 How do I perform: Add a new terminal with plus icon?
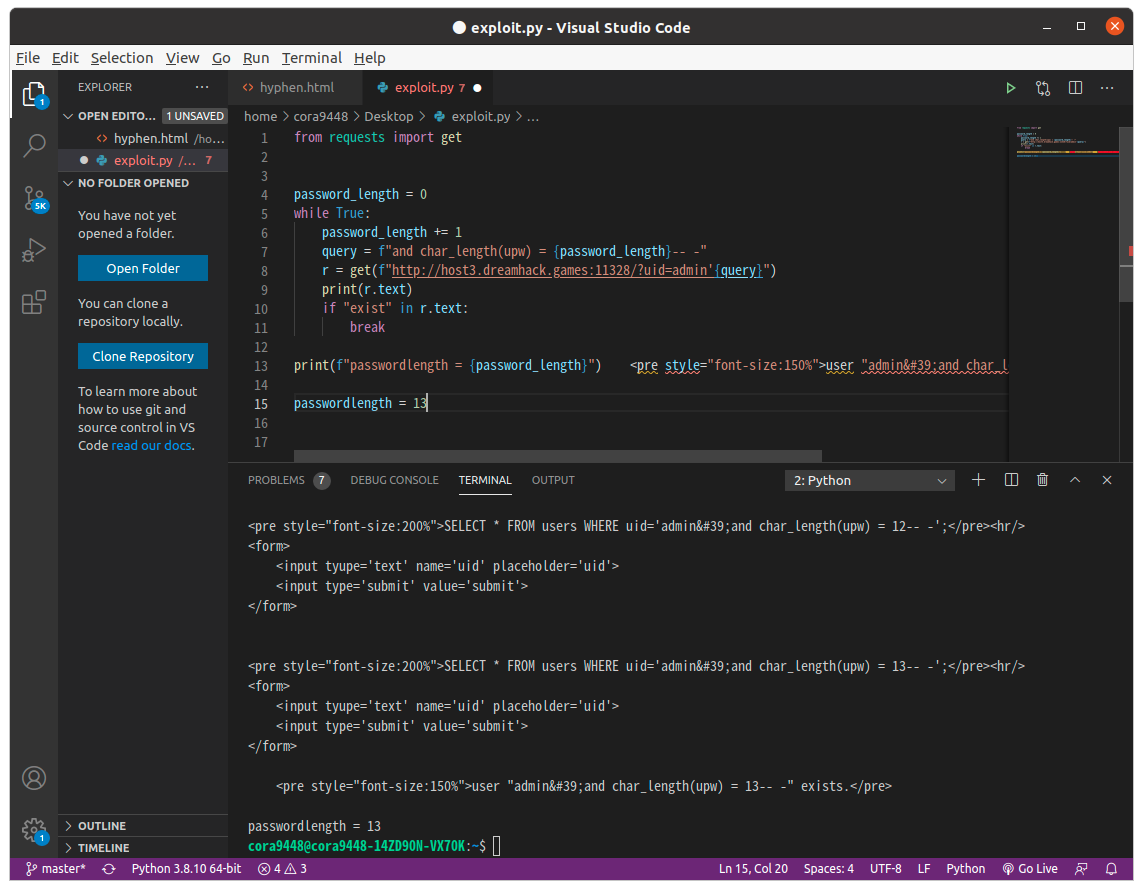click(x=978, y=480)
